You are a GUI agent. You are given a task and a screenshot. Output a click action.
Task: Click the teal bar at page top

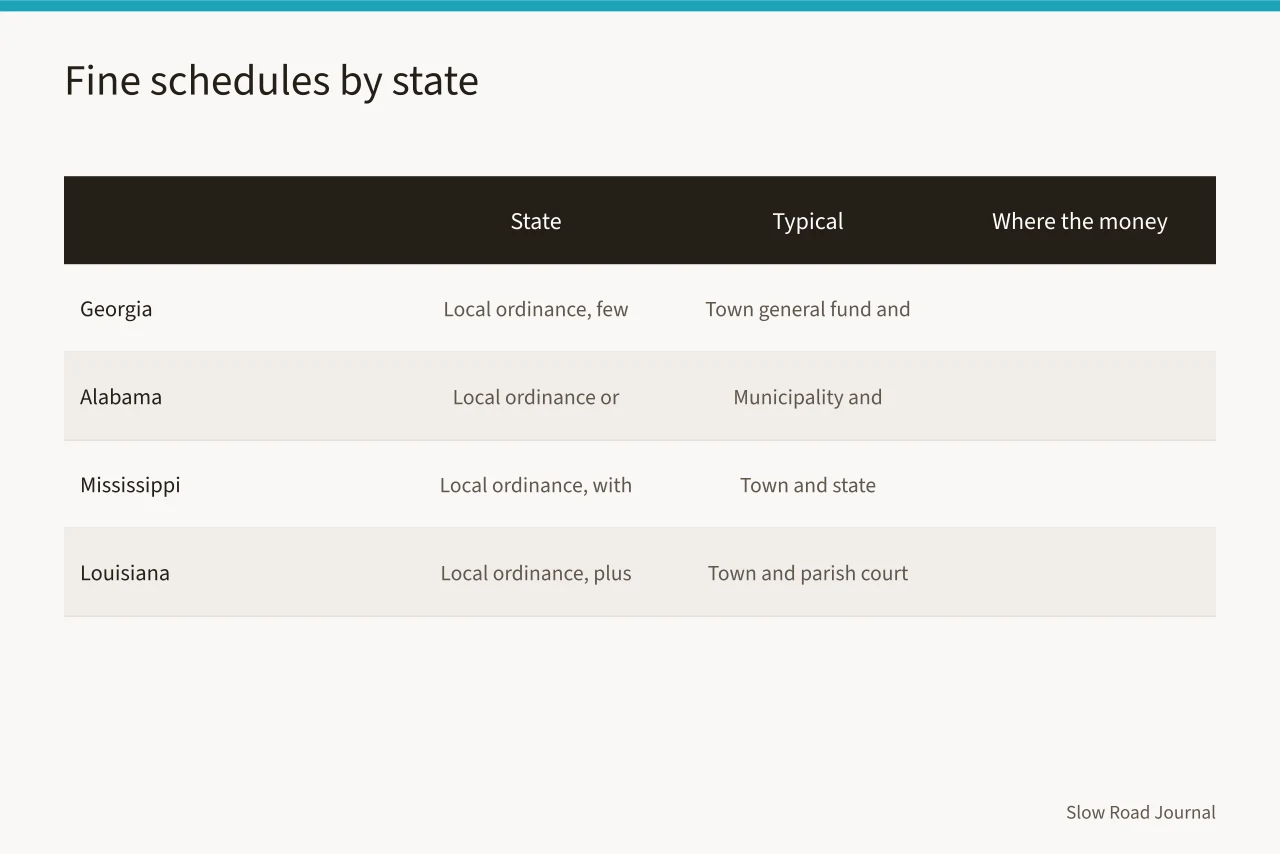pos(640,5)
